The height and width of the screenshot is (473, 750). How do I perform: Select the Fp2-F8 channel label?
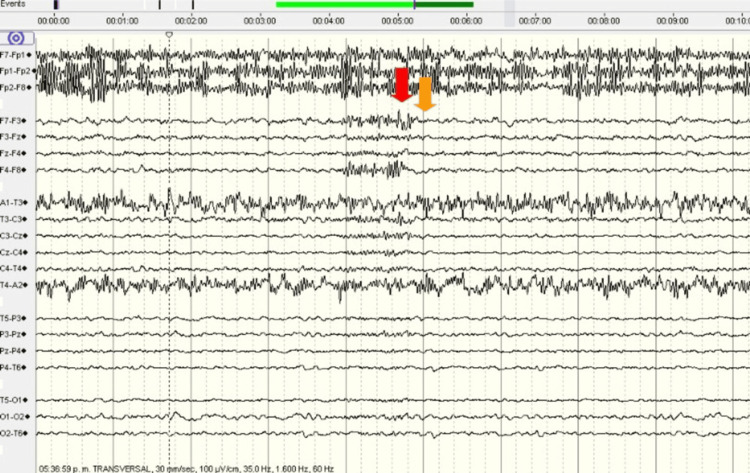[13, 88]
